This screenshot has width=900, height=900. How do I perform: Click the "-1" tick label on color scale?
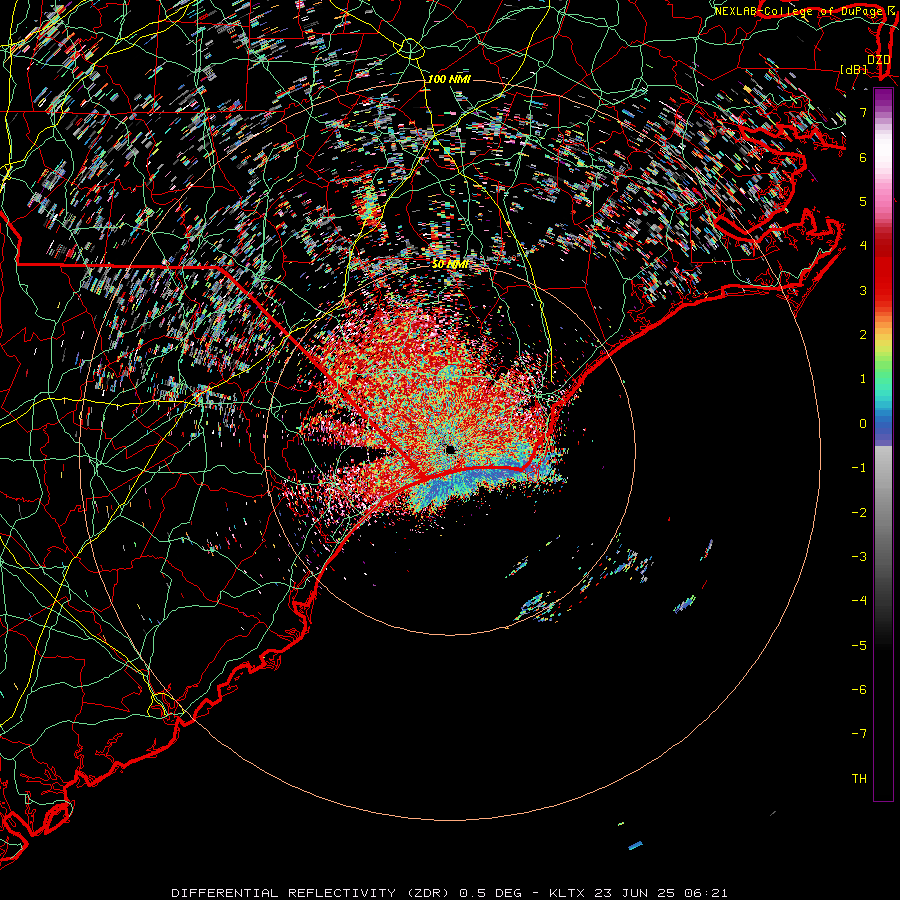pyautogui.click(x=859, y=468)
